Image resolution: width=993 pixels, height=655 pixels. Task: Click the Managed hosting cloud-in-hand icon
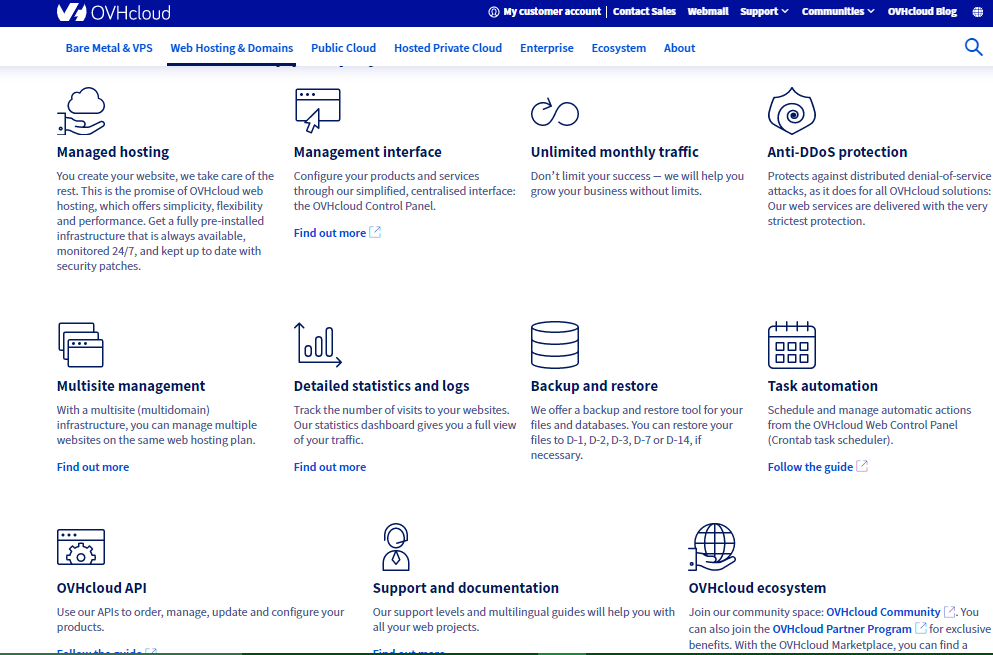point(81,111)
